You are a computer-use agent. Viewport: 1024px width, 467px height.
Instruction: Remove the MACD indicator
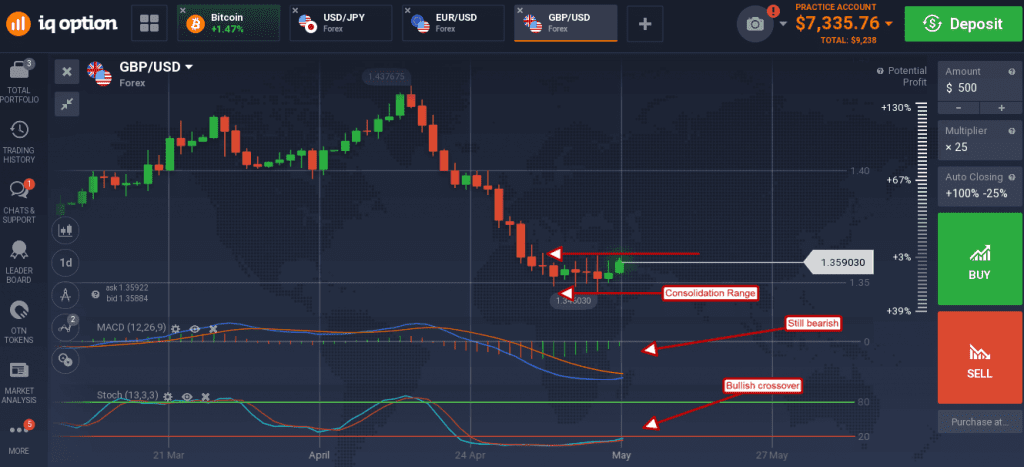point(212,330)
